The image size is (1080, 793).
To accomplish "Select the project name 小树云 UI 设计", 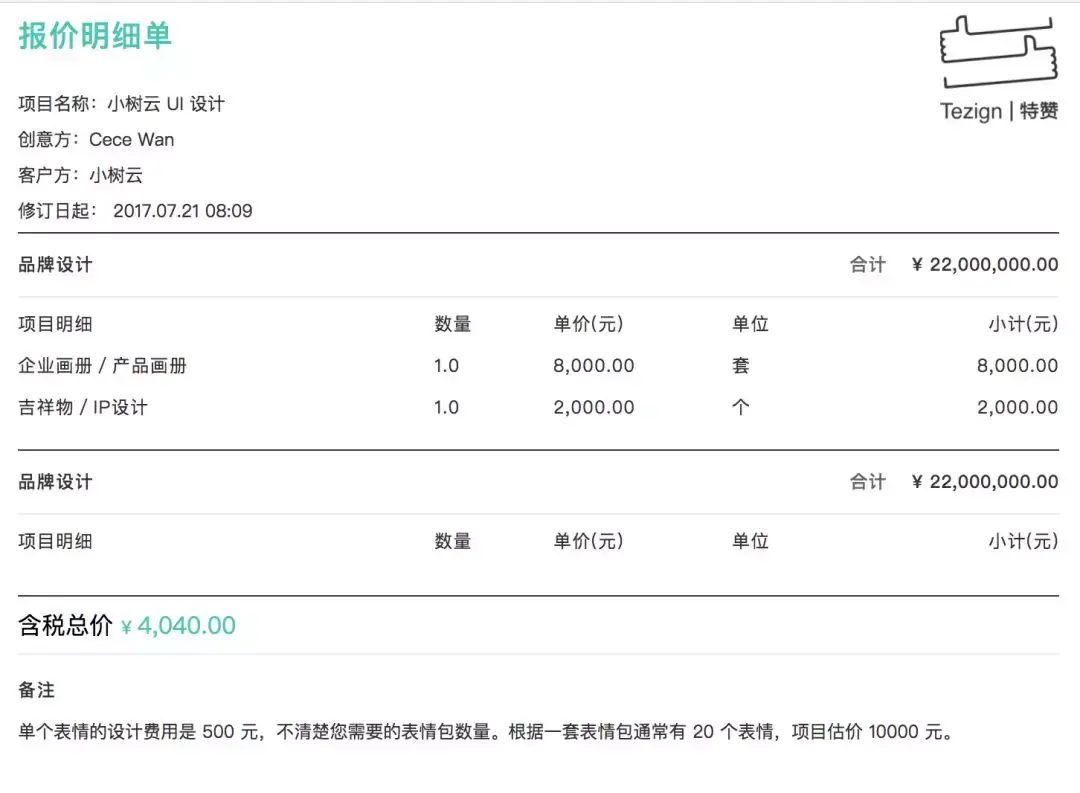I will point(166,104).
